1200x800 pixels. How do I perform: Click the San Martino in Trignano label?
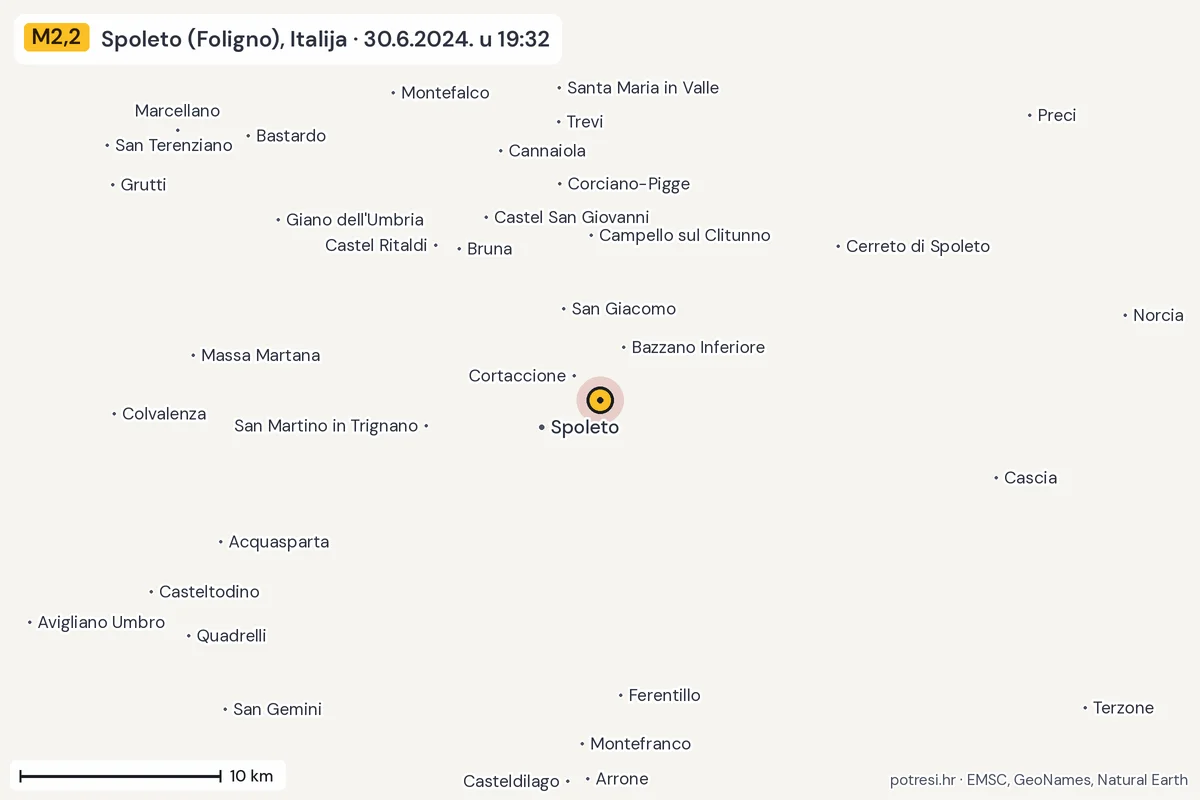(326, 426)
